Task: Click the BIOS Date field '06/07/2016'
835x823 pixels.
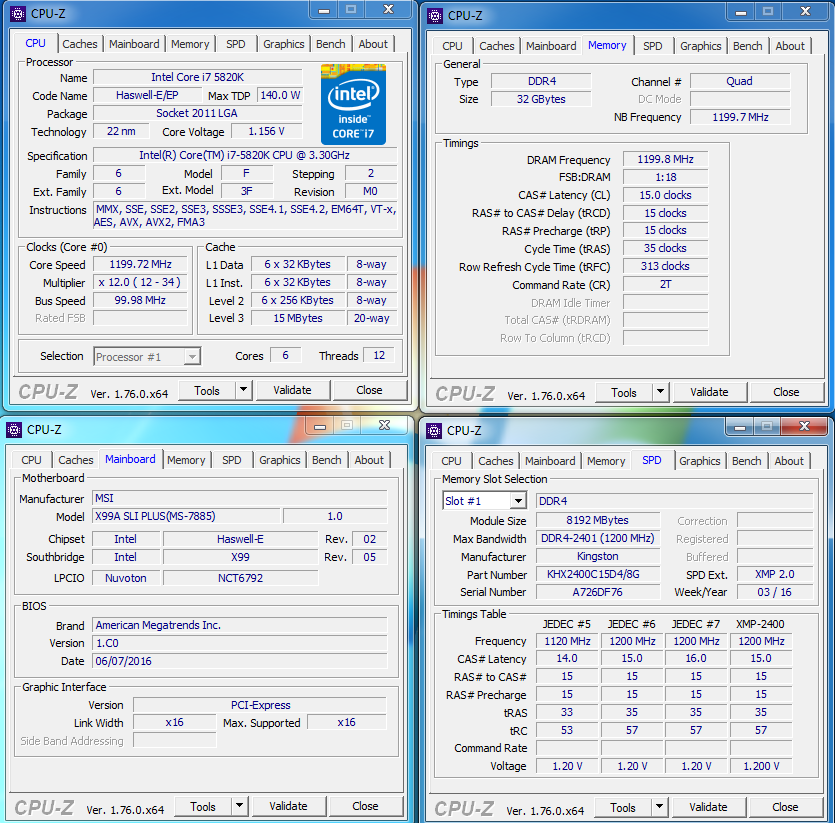Action: coord(240,661)
